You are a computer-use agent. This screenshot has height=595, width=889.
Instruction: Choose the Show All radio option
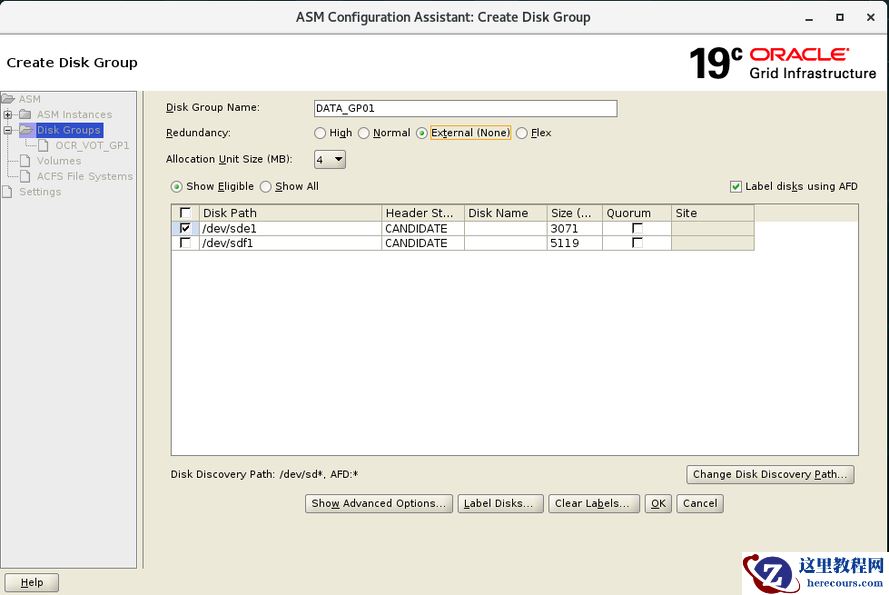click(x=266, y=187)
